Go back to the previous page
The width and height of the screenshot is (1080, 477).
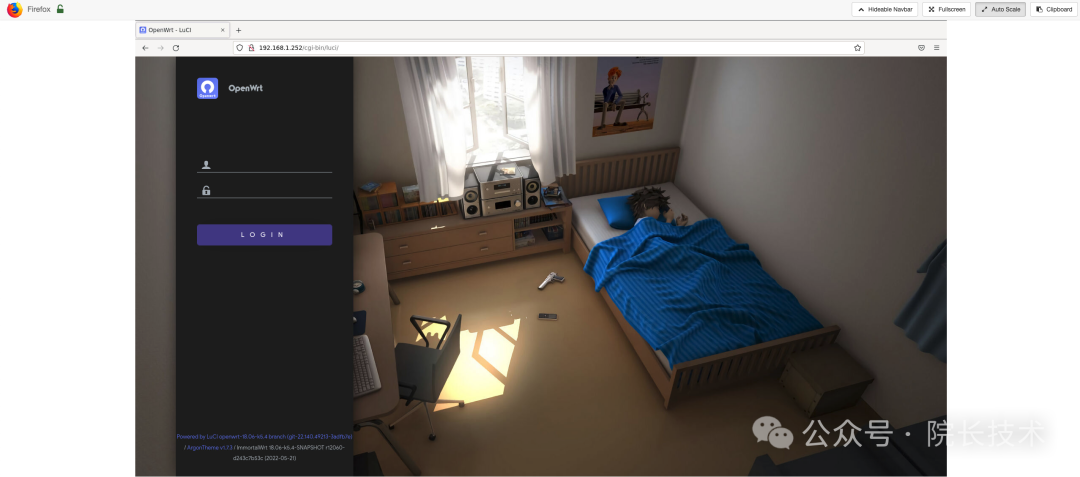pyautogui.click(x=145, y=48)
